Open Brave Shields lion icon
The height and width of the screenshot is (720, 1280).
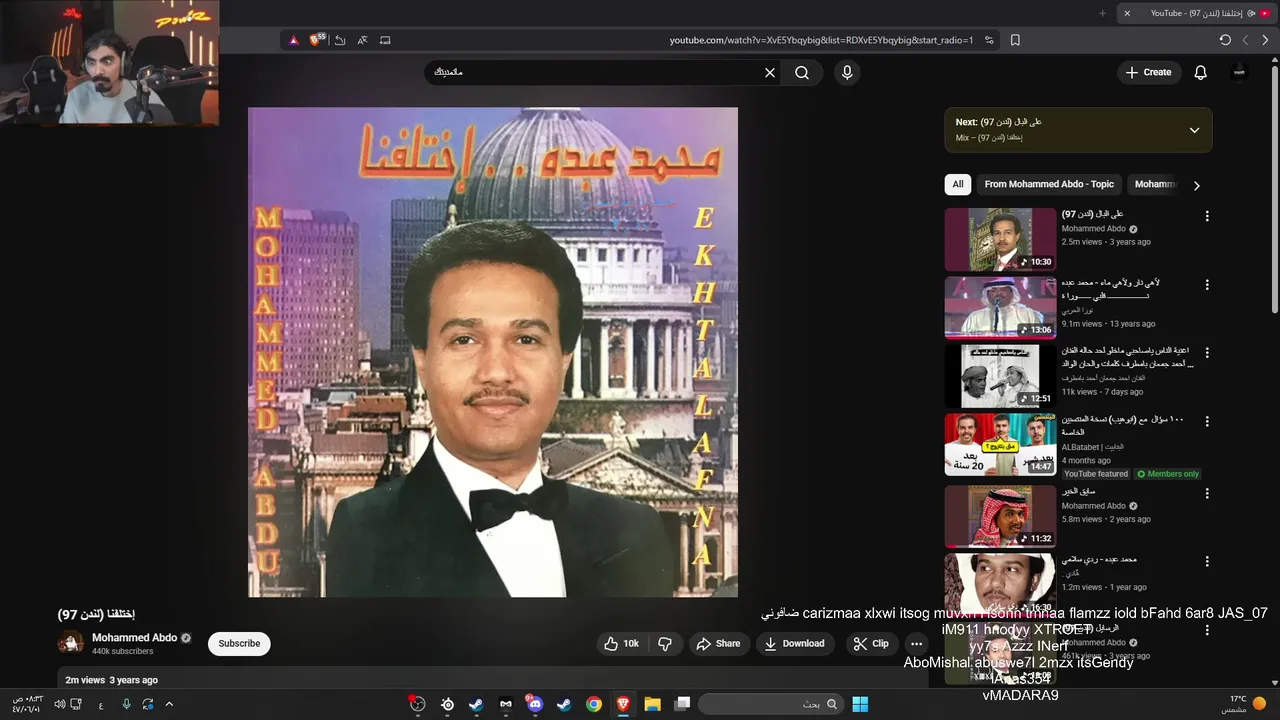point(316,40)
